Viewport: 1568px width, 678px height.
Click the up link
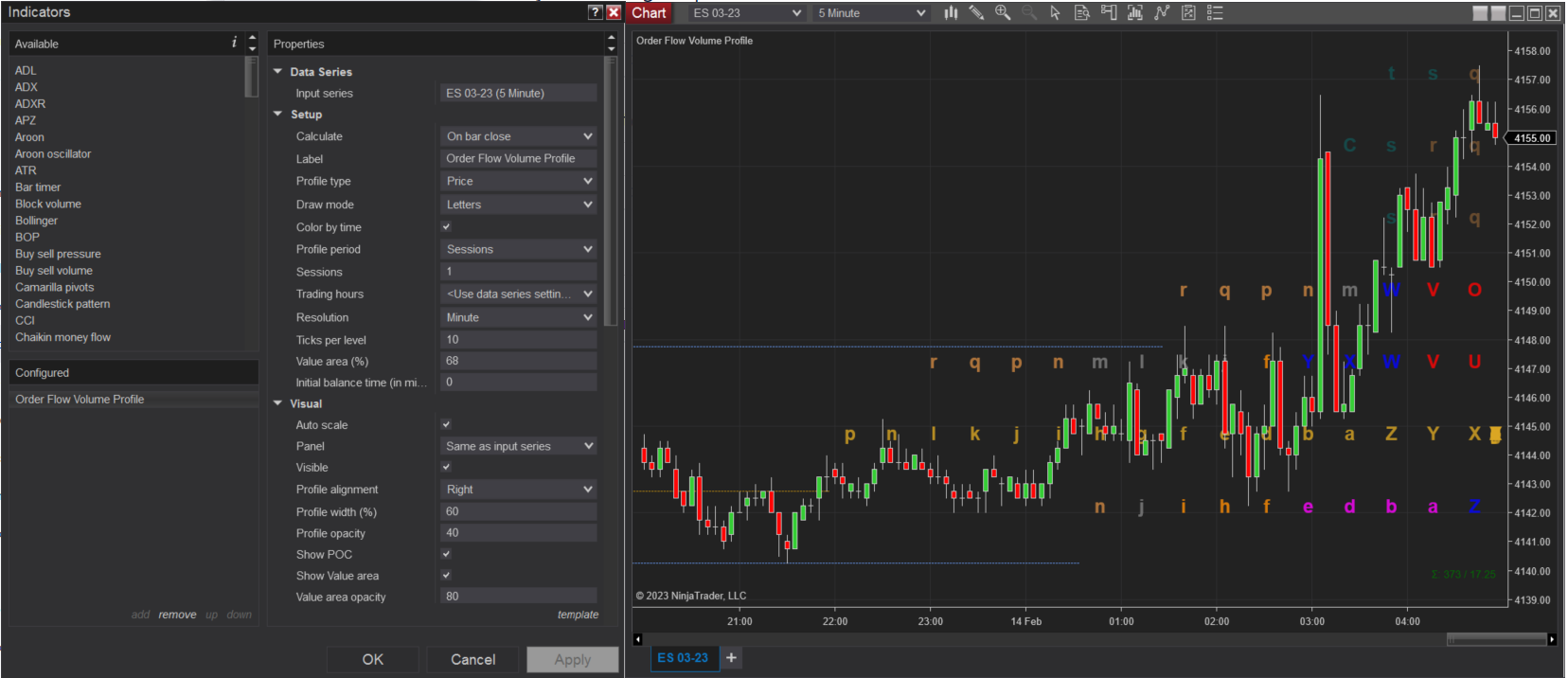click(x=211, y=615)
